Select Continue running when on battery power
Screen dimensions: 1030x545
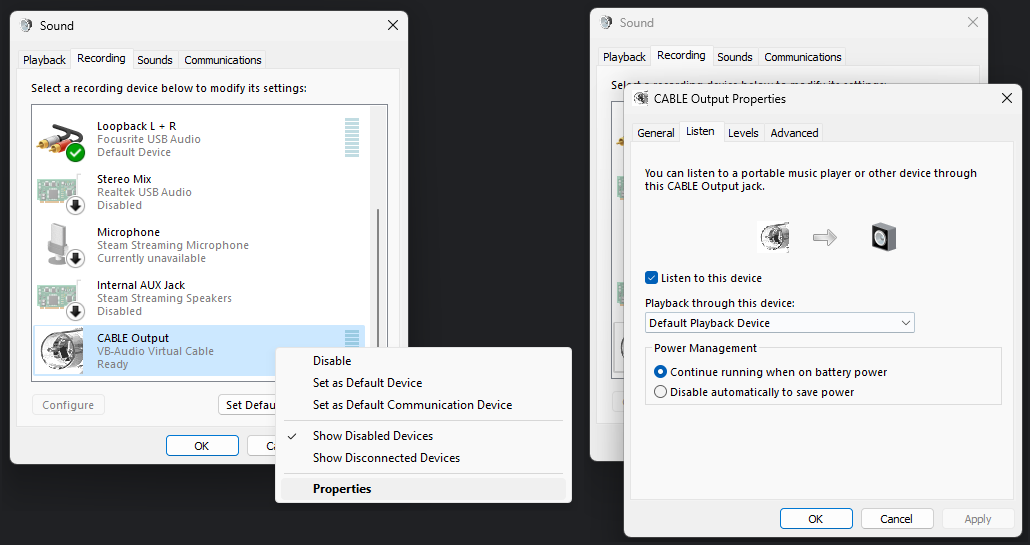tap(661, 372)
